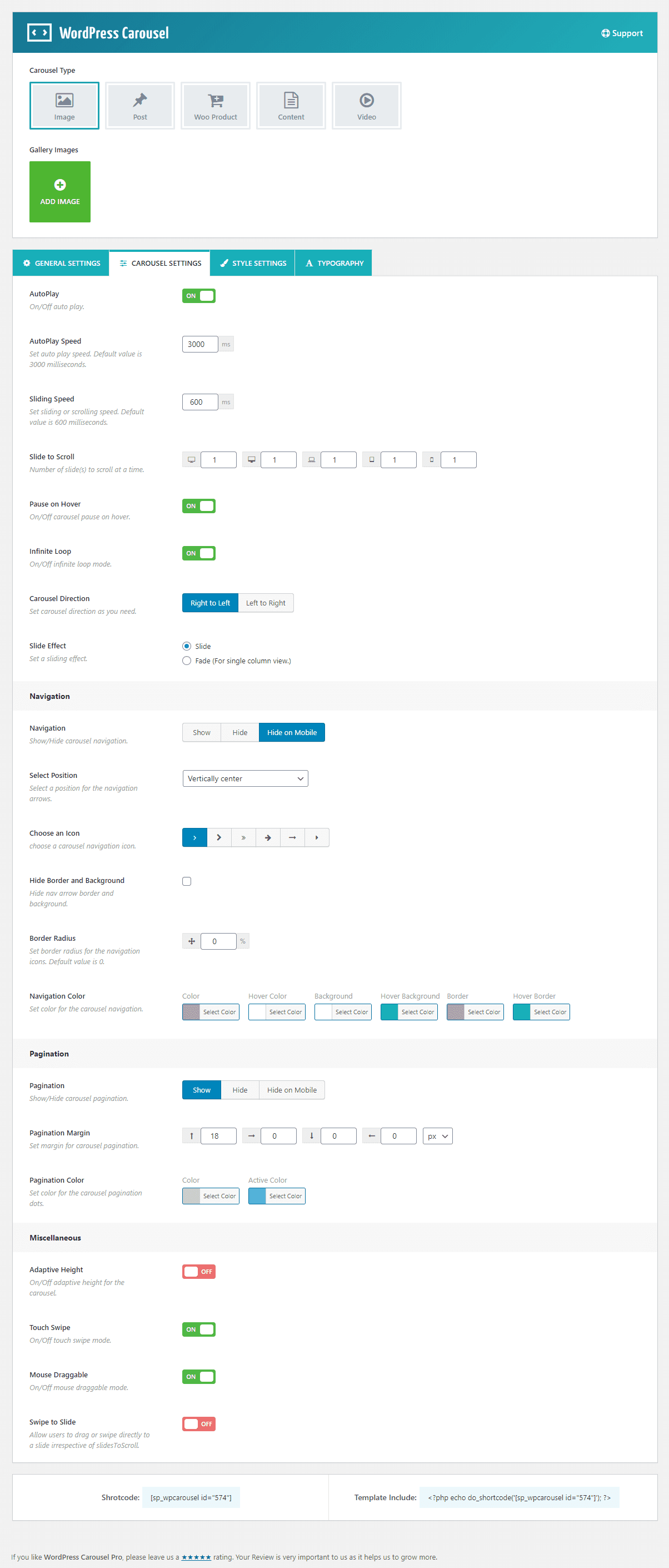Enable the Swipe to Slide toggle
The height and width of the screenshot is (1568, 669).
[199, 1424]
